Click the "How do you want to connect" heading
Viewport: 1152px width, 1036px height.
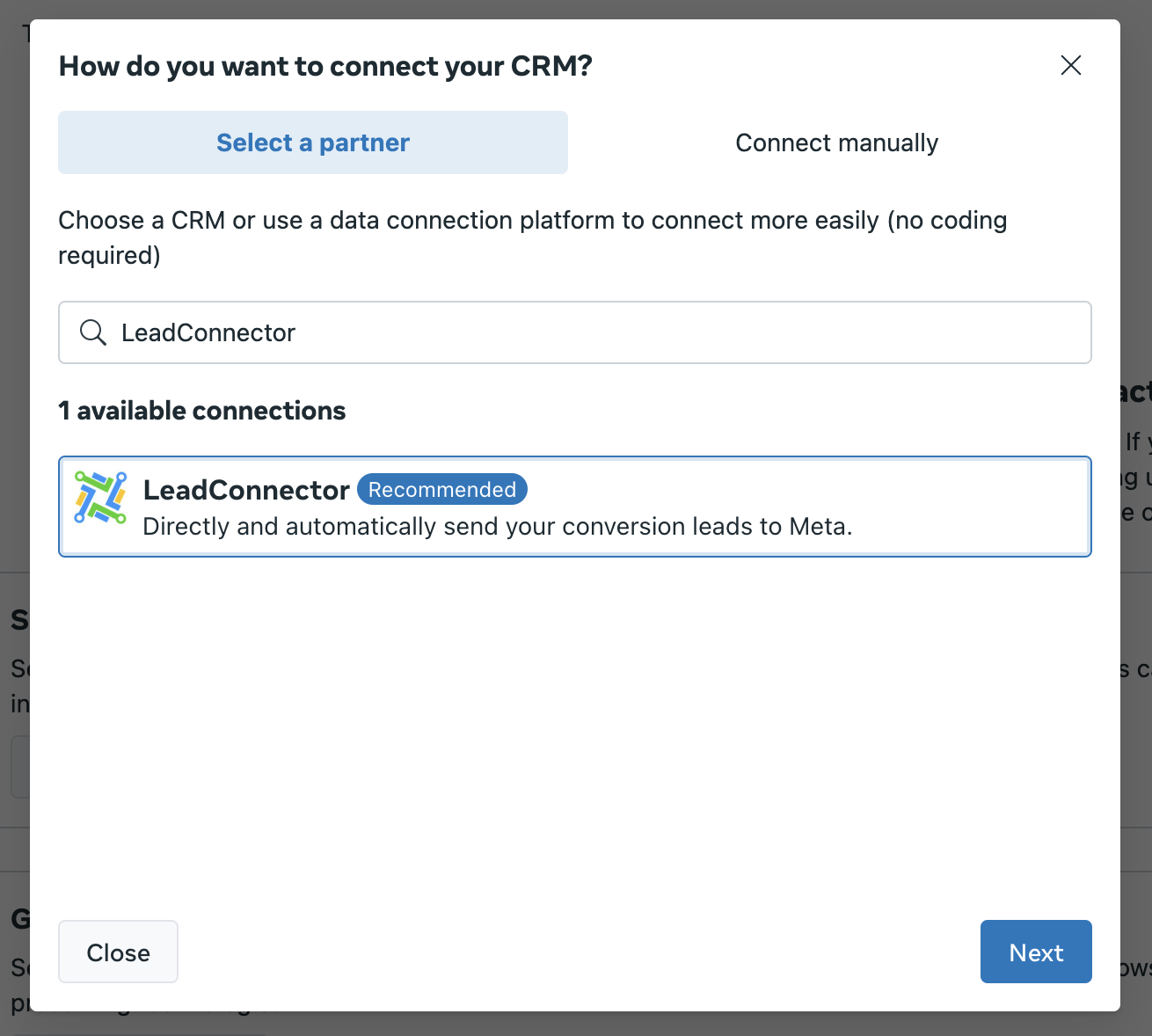[x=325, y=66]
